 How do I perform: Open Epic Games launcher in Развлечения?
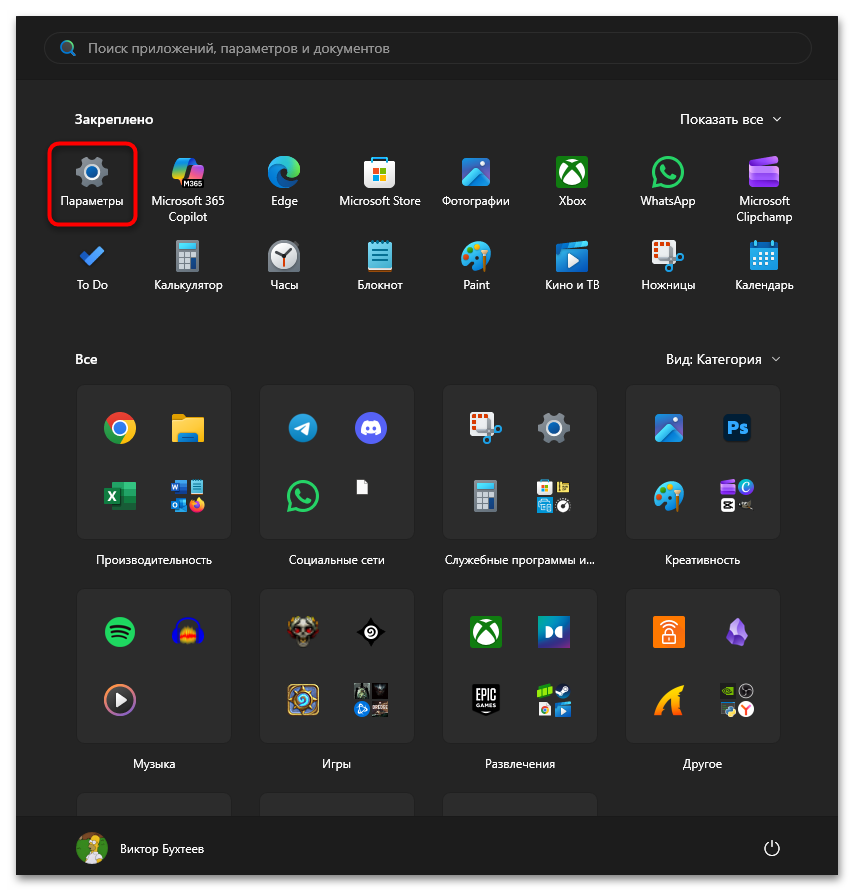tap(486, 698)
